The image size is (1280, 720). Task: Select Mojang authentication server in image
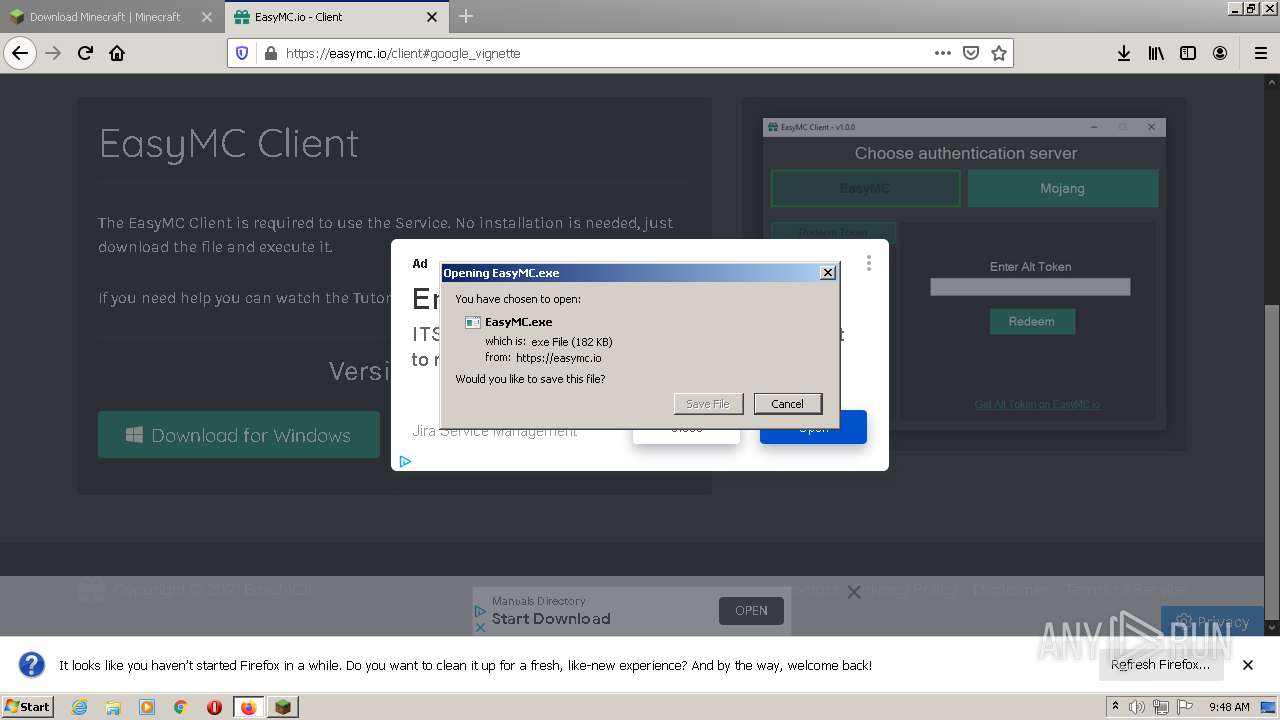coord(1062,188)
